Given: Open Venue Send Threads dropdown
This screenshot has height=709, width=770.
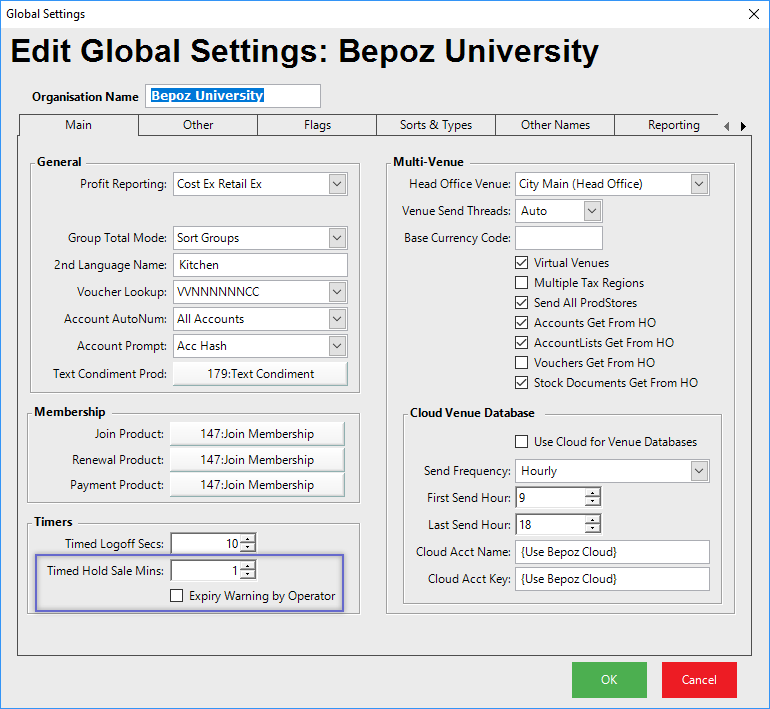Looking at the screenshot, I should point(592,211).
